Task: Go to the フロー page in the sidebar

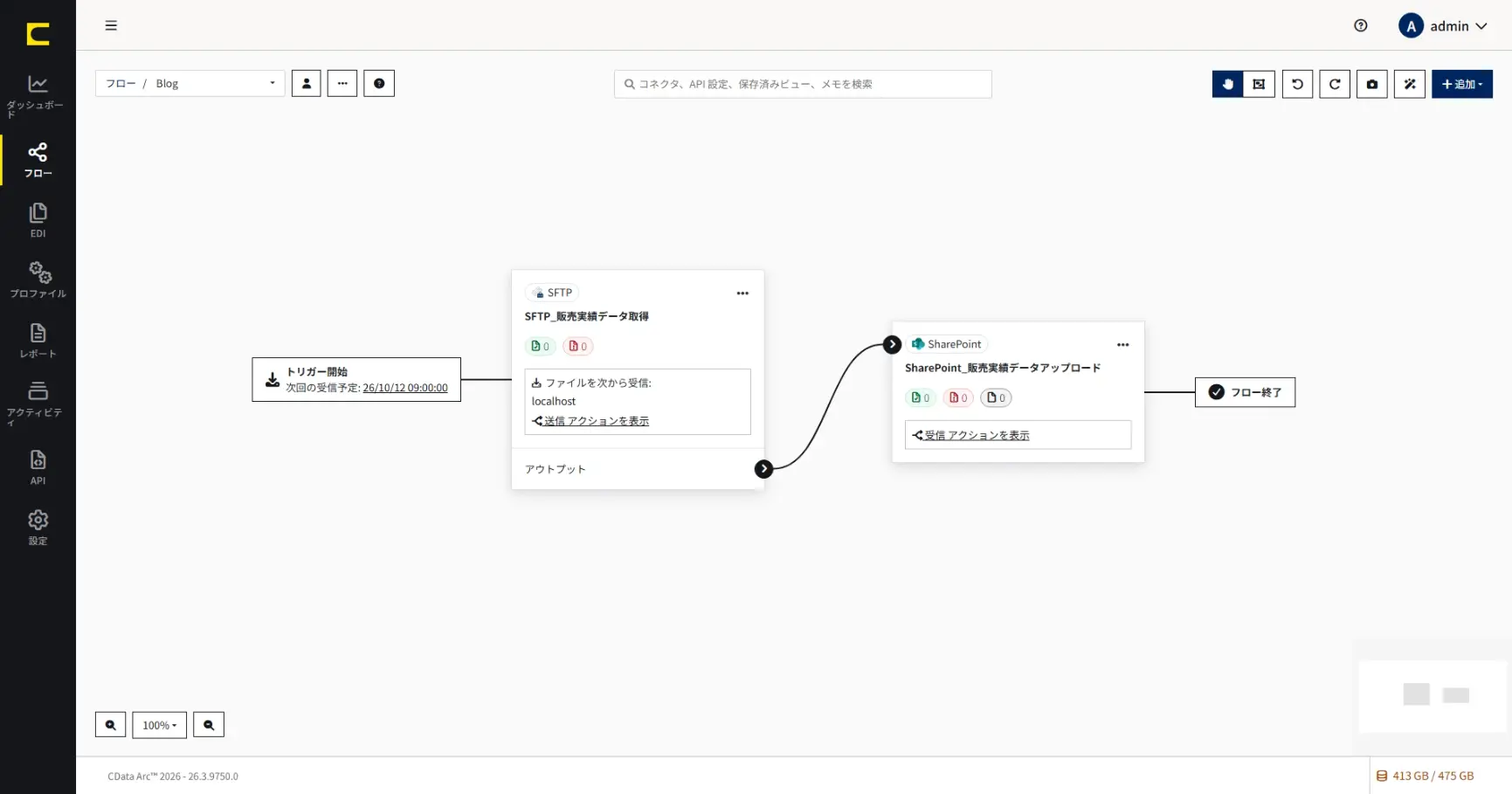Action: [x=38, y=160]
